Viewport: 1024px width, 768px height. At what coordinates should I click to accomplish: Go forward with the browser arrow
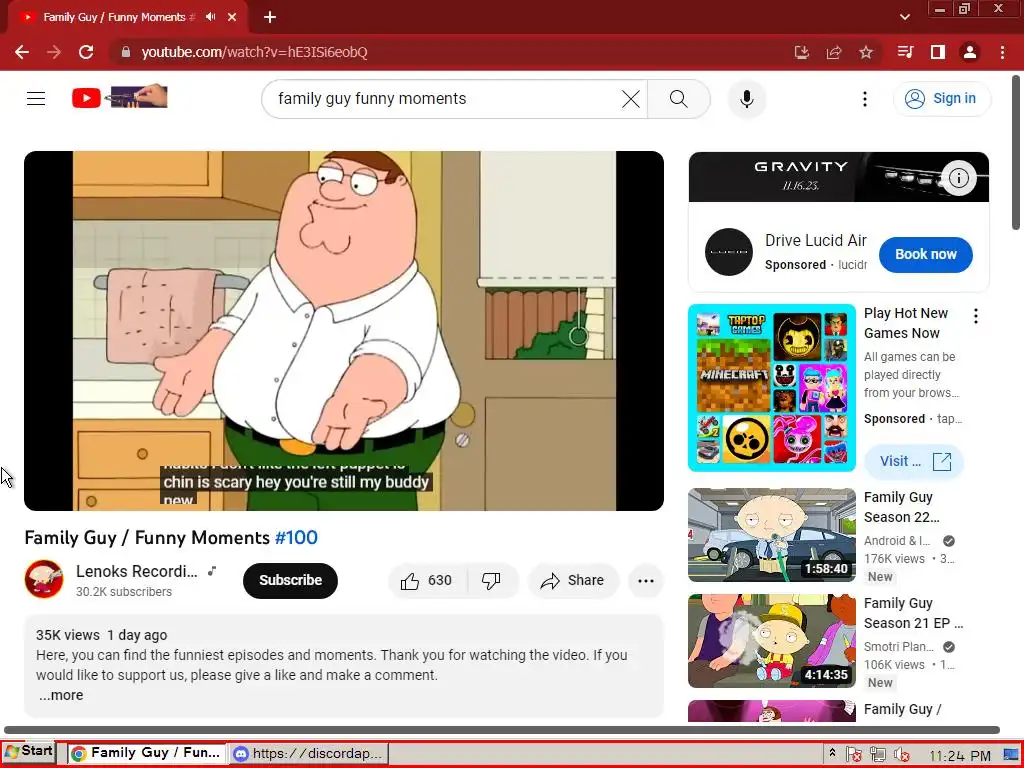(54, 52)
